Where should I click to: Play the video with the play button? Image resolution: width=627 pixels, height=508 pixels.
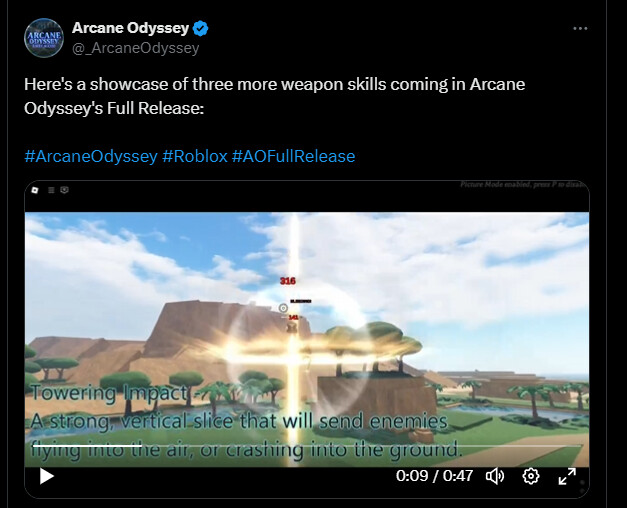point(47,476)
